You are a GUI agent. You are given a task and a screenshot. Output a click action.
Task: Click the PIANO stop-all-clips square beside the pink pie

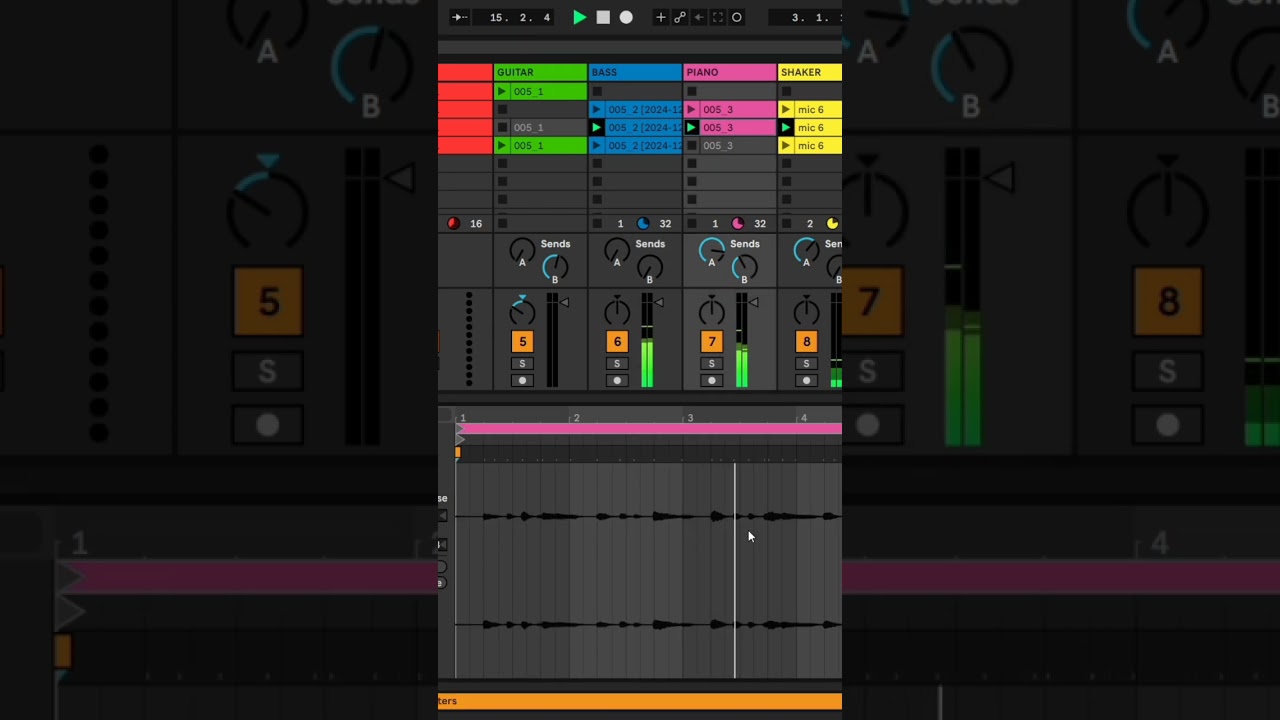coord(691,223)
